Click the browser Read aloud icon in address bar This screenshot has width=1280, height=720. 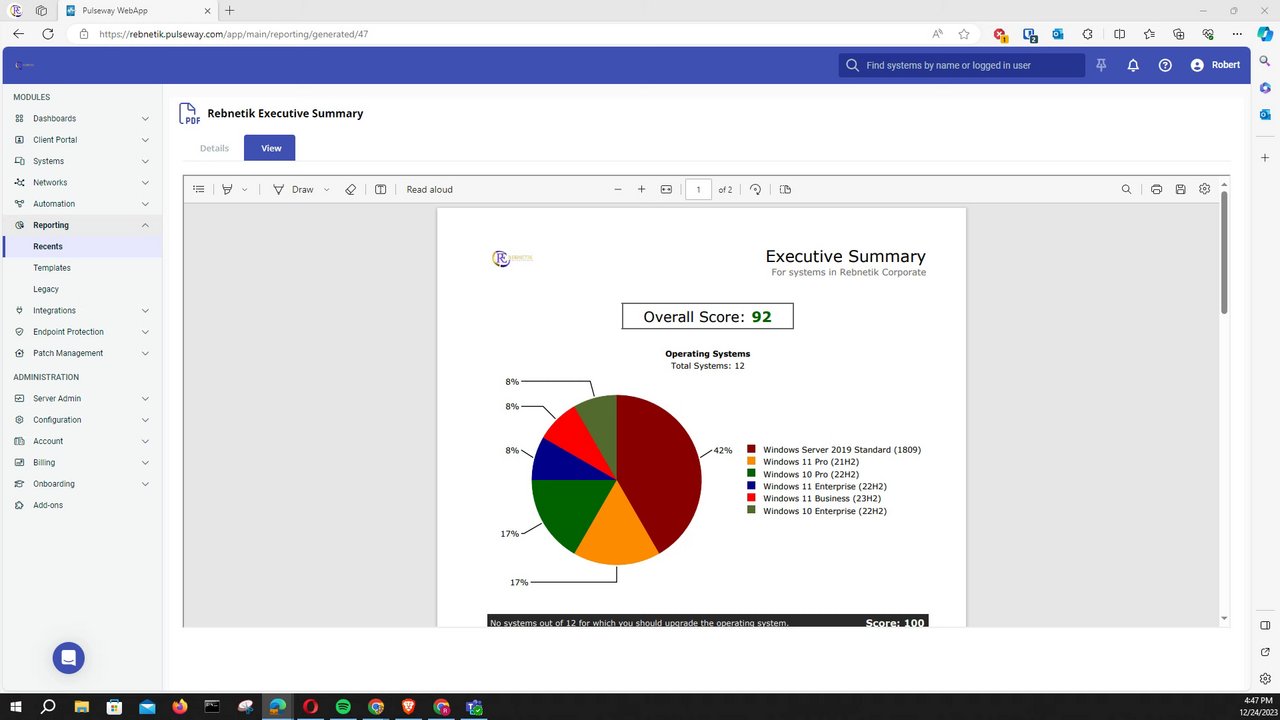coord(937,33)
